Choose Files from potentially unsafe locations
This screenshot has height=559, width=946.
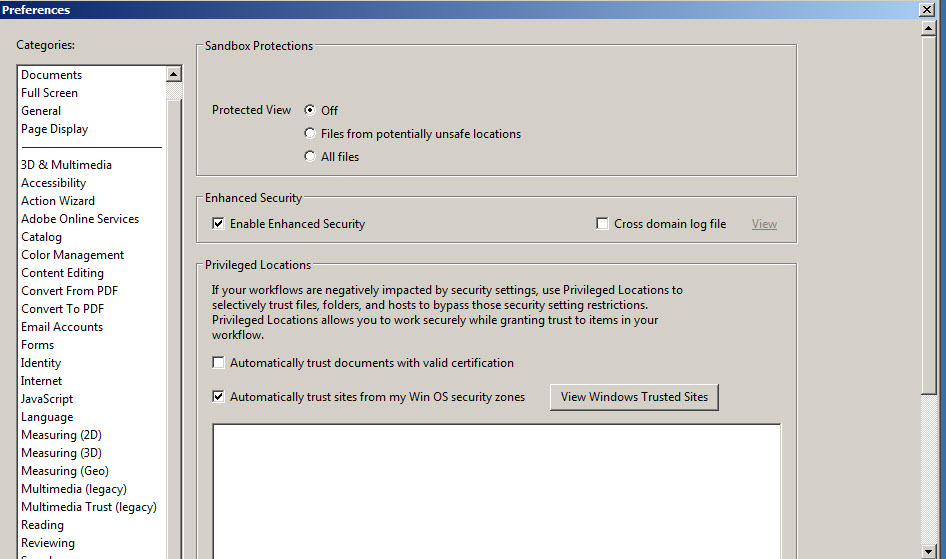(x=310, y=133)
